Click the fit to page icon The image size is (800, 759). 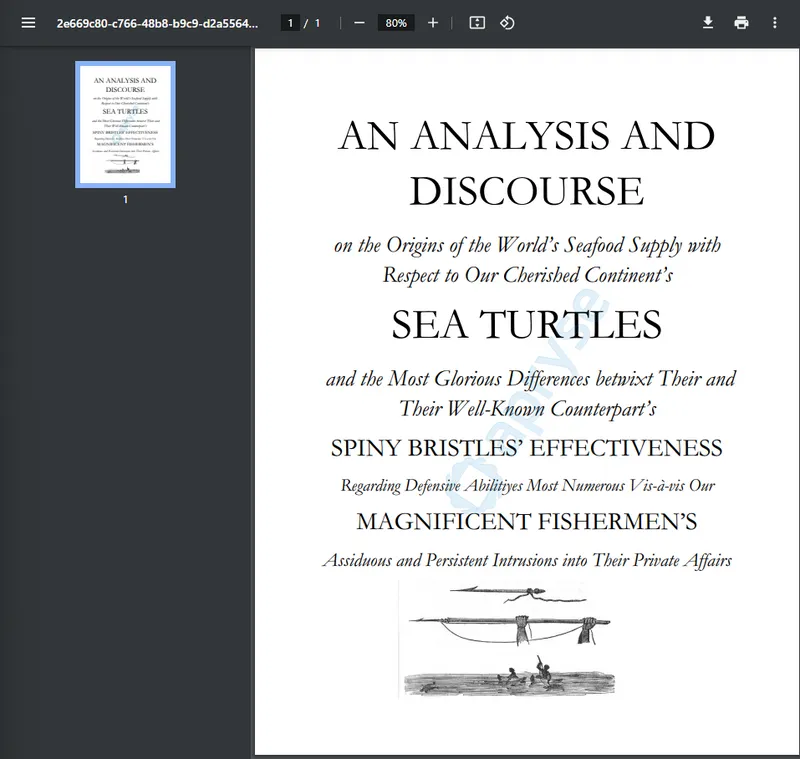[x=477, y=23]
